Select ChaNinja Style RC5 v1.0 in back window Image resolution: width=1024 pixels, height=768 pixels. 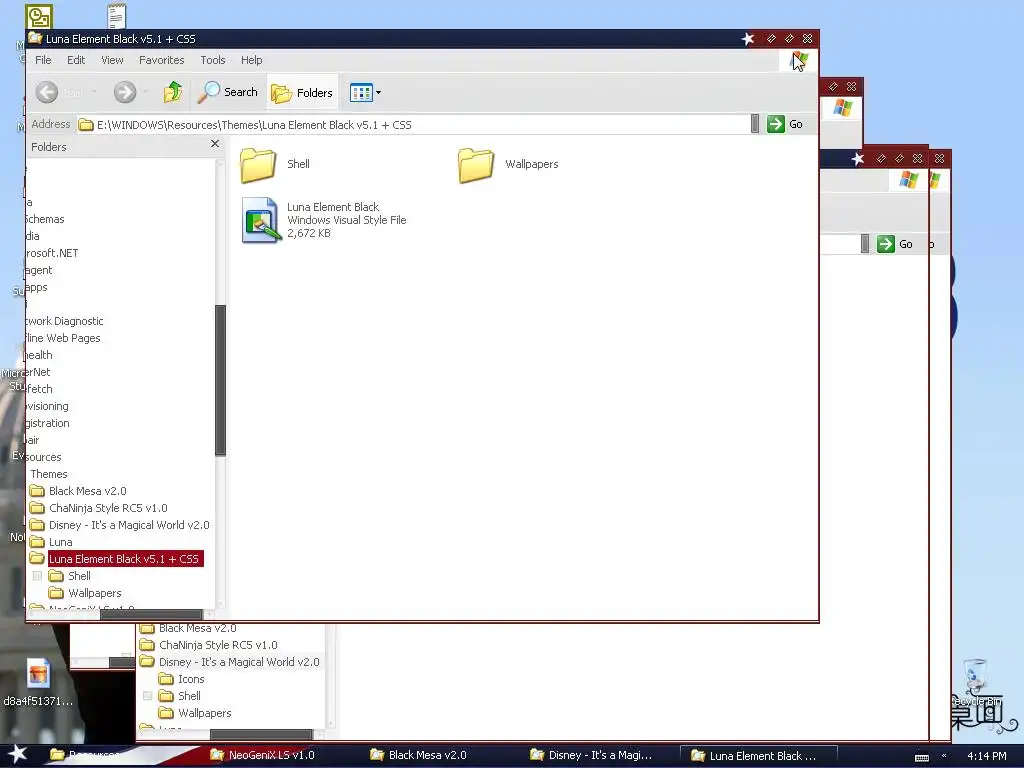(x=209, y=645)
